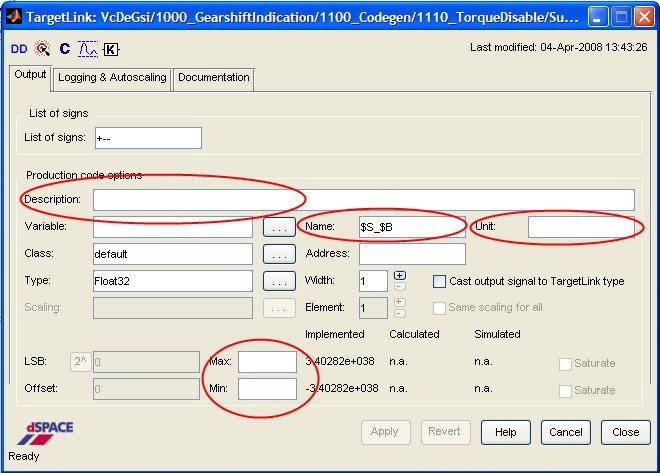Enable Cast output signal to TargetLink type
Screen dimensions: 660x473
439,281
